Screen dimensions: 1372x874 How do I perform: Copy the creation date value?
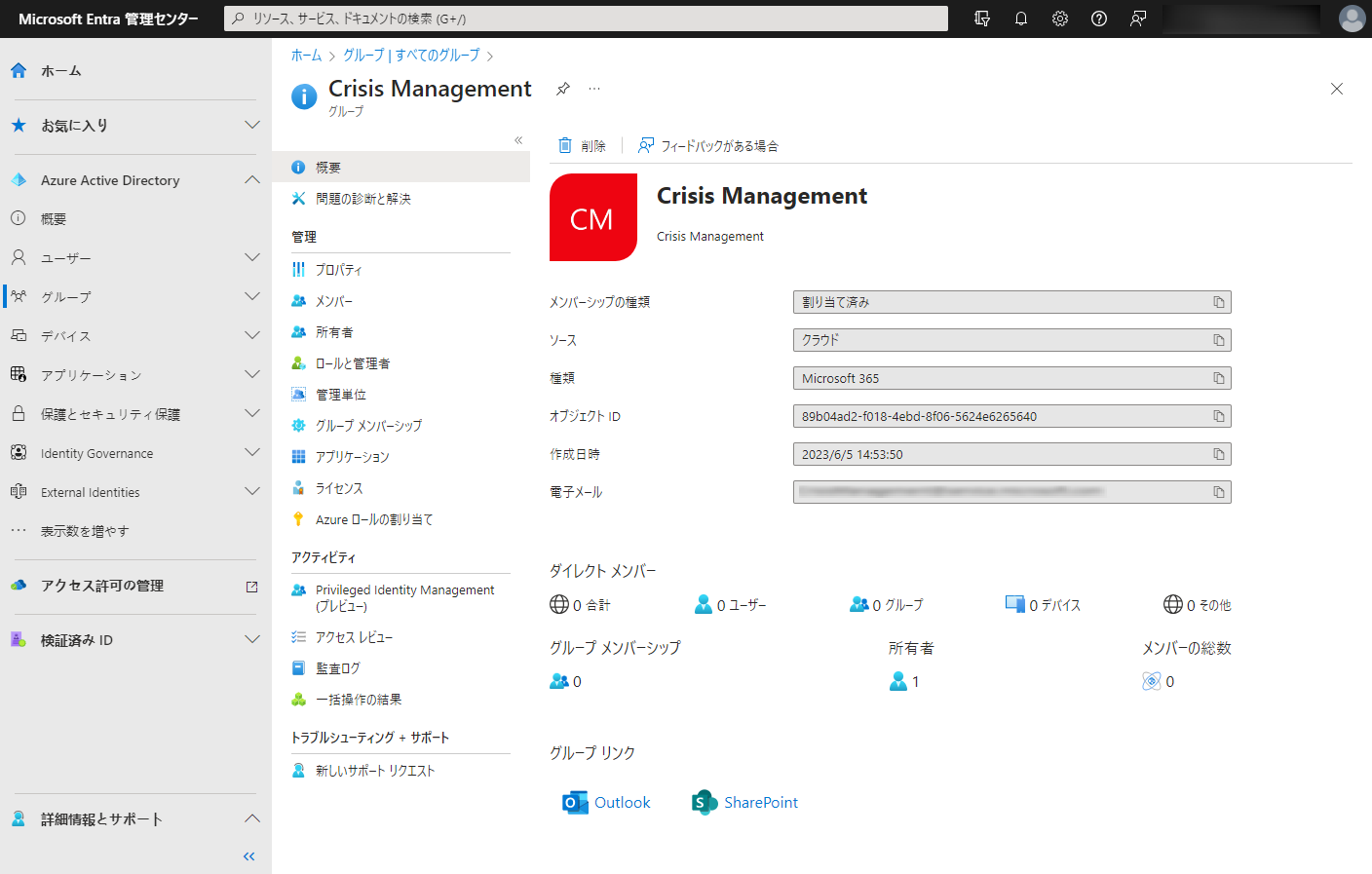[x=1219, y=454]
